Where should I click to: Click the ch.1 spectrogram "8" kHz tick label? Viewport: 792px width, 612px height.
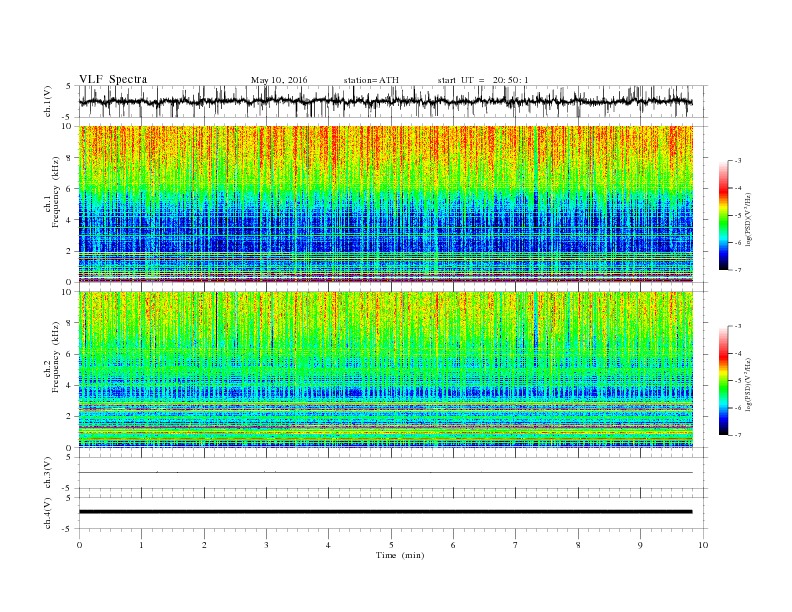tap(70, 158)
